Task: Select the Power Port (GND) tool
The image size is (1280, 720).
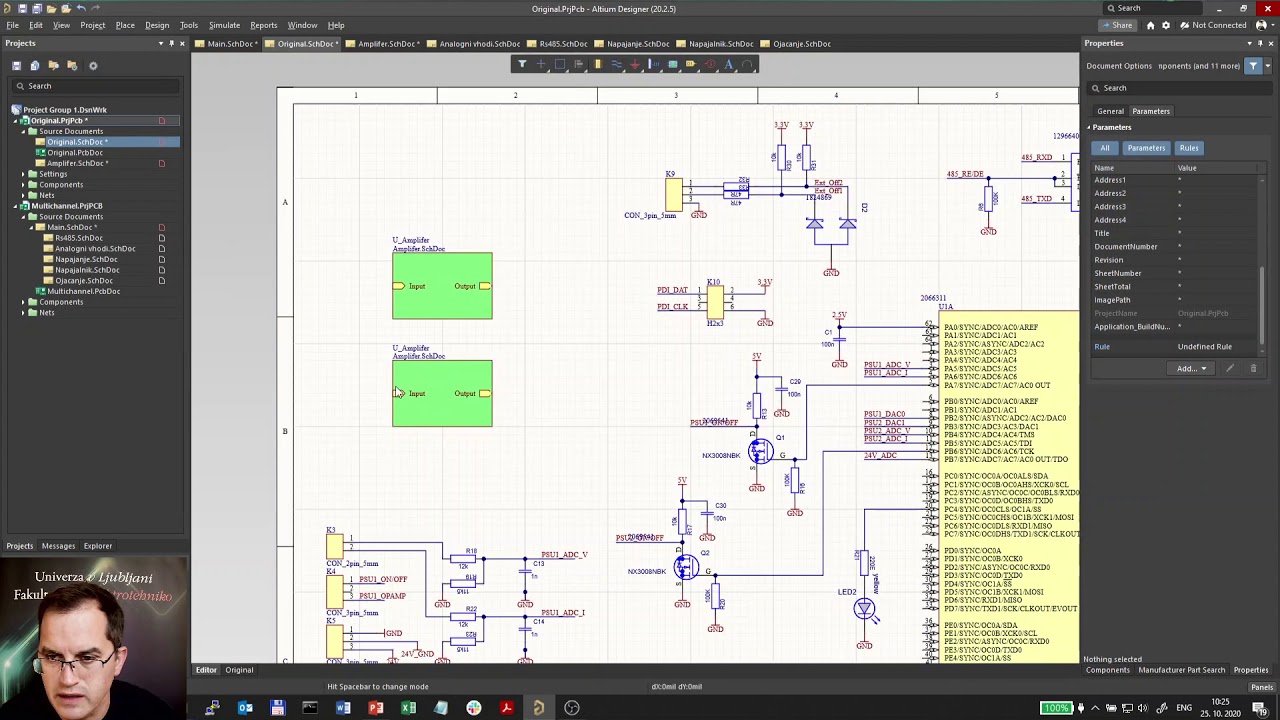Action: (635, 64)
